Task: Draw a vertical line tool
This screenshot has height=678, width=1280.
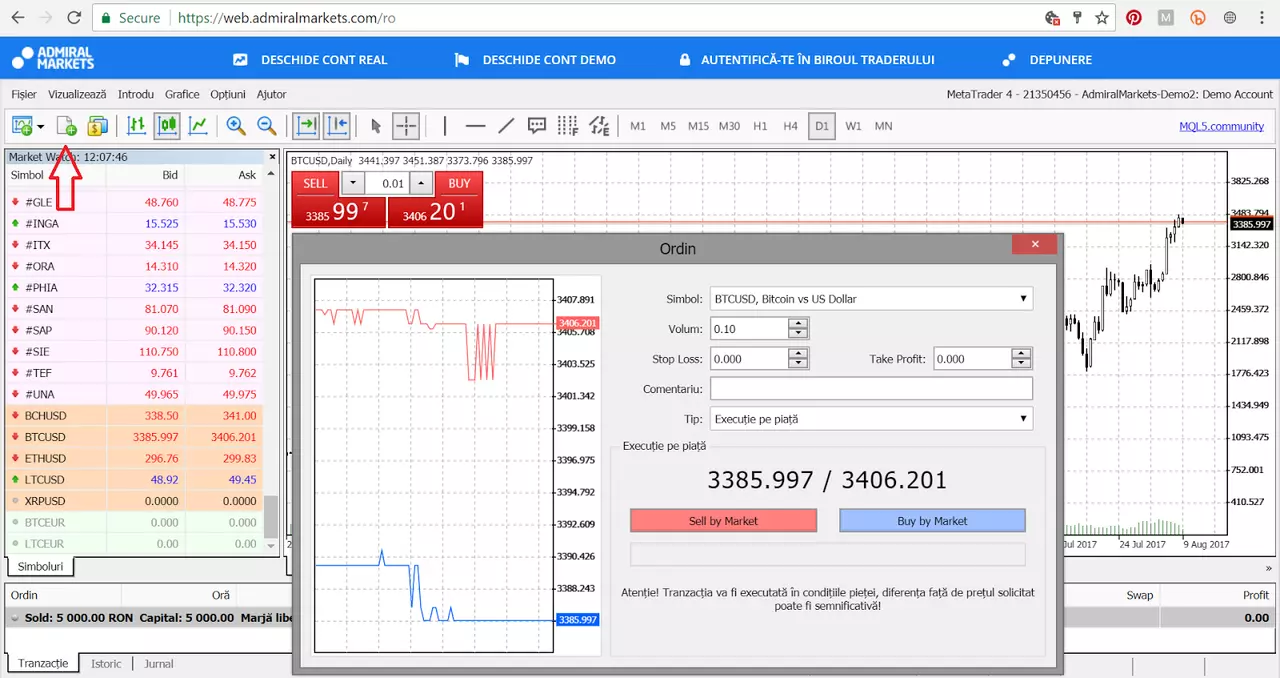Action: click(x=445, y=126)
